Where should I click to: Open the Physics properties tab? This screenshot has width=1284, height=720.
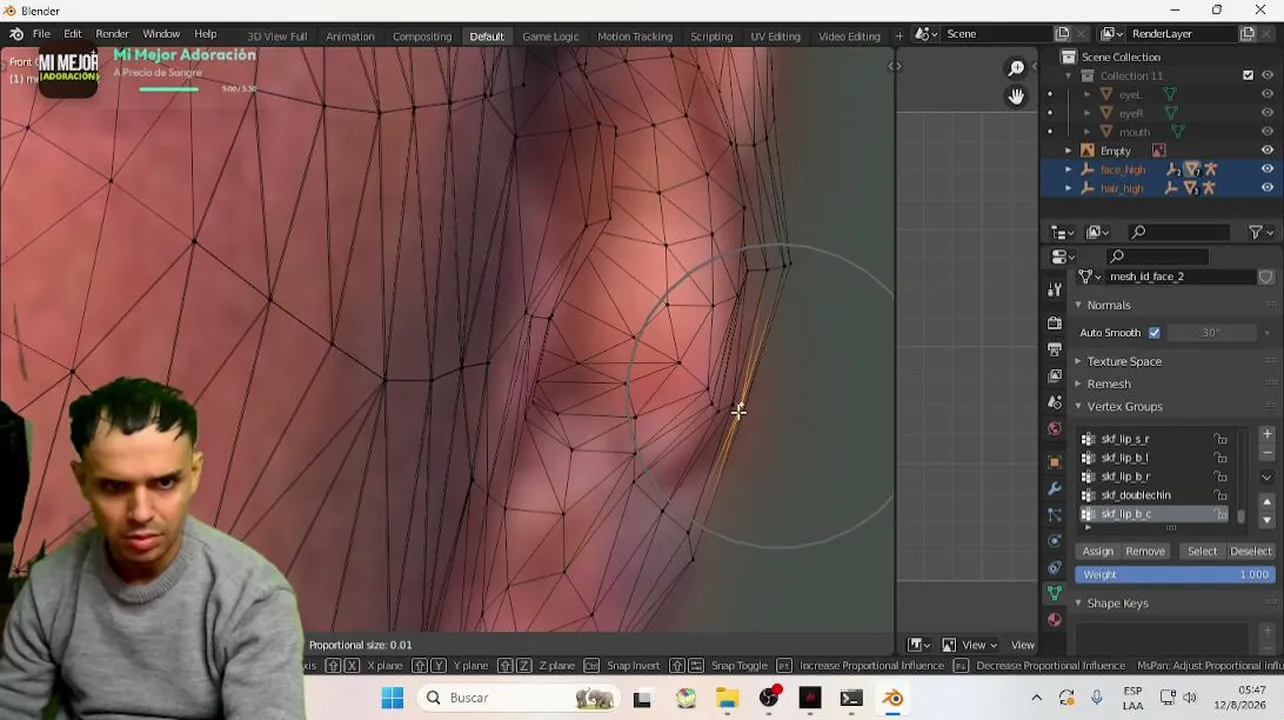[1054, 541]
